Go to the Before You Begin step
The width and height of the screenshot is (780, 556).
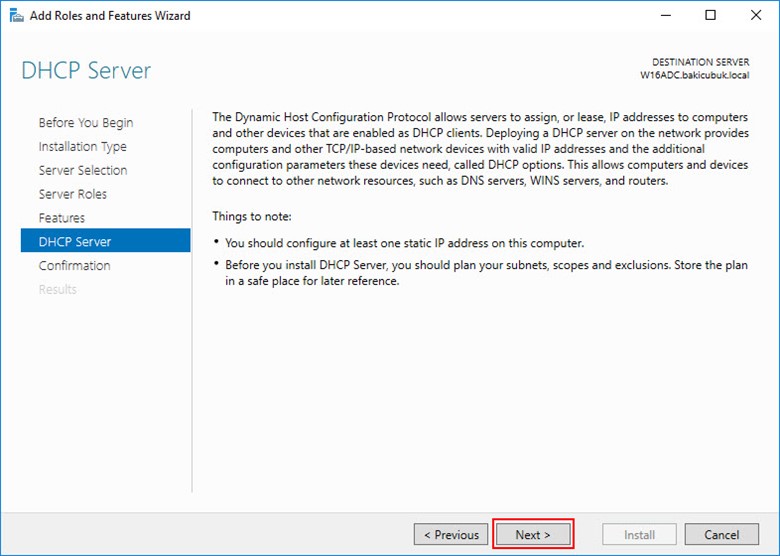(x=86, y=123)
